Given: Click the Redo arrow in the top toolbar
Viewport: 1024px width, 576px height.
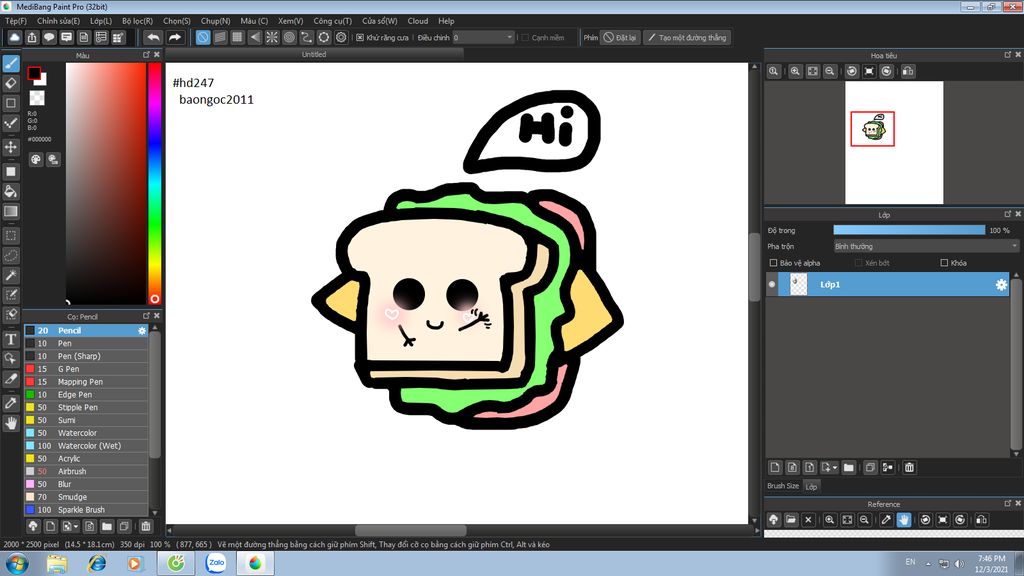Looking at the screenshot, I should click(x=174, y=37).
